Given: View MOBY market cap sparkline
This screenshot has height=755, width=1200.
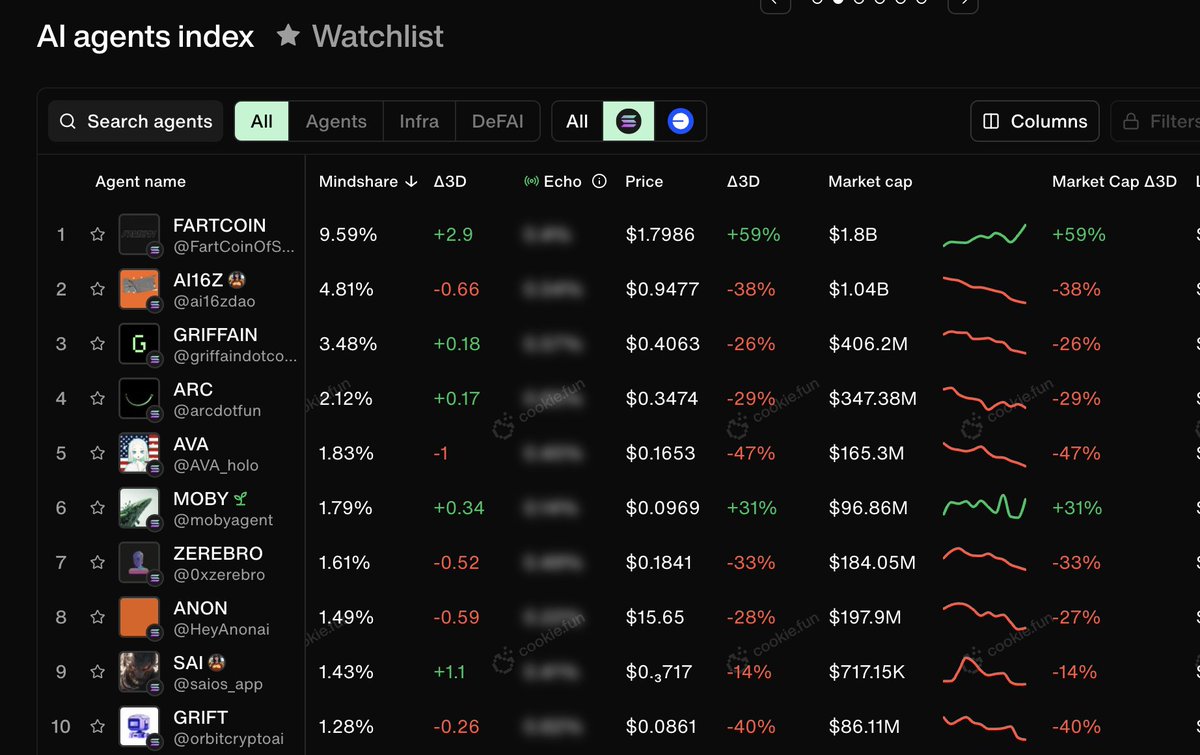Looking at the screenshot, I should (984, 508).
